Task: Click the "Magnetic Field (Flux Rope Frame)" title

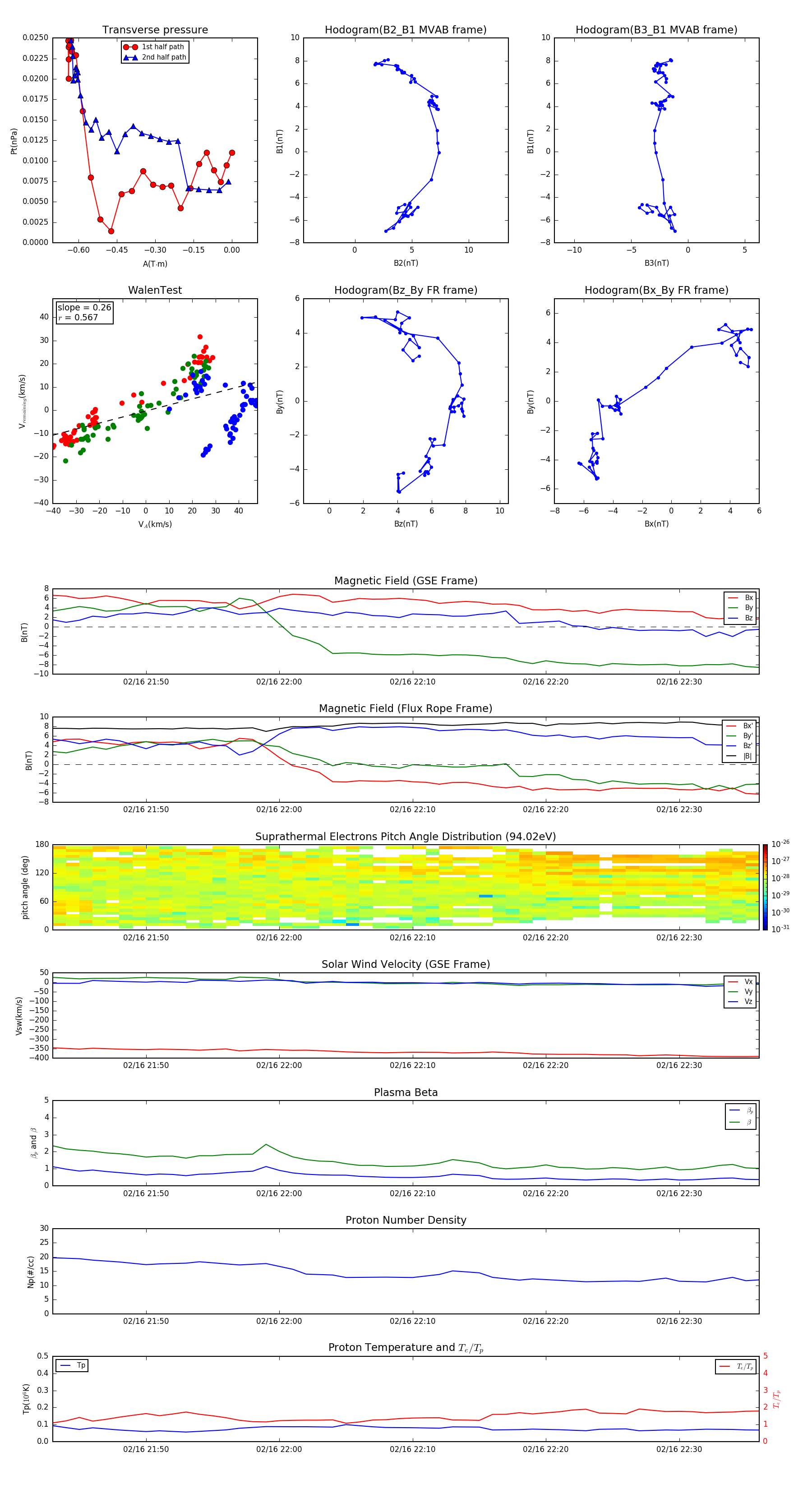Action: [x=406, y=709]
